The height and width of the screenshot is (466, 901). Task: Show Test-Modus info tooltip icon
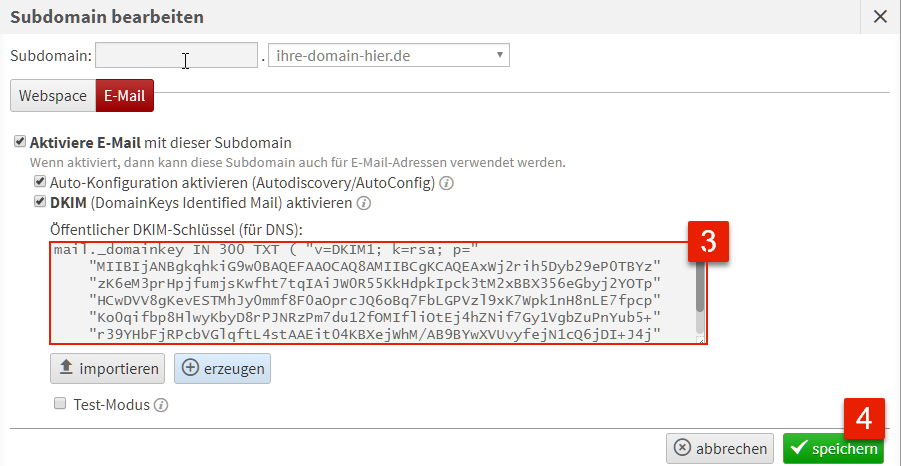pos(160,405)
